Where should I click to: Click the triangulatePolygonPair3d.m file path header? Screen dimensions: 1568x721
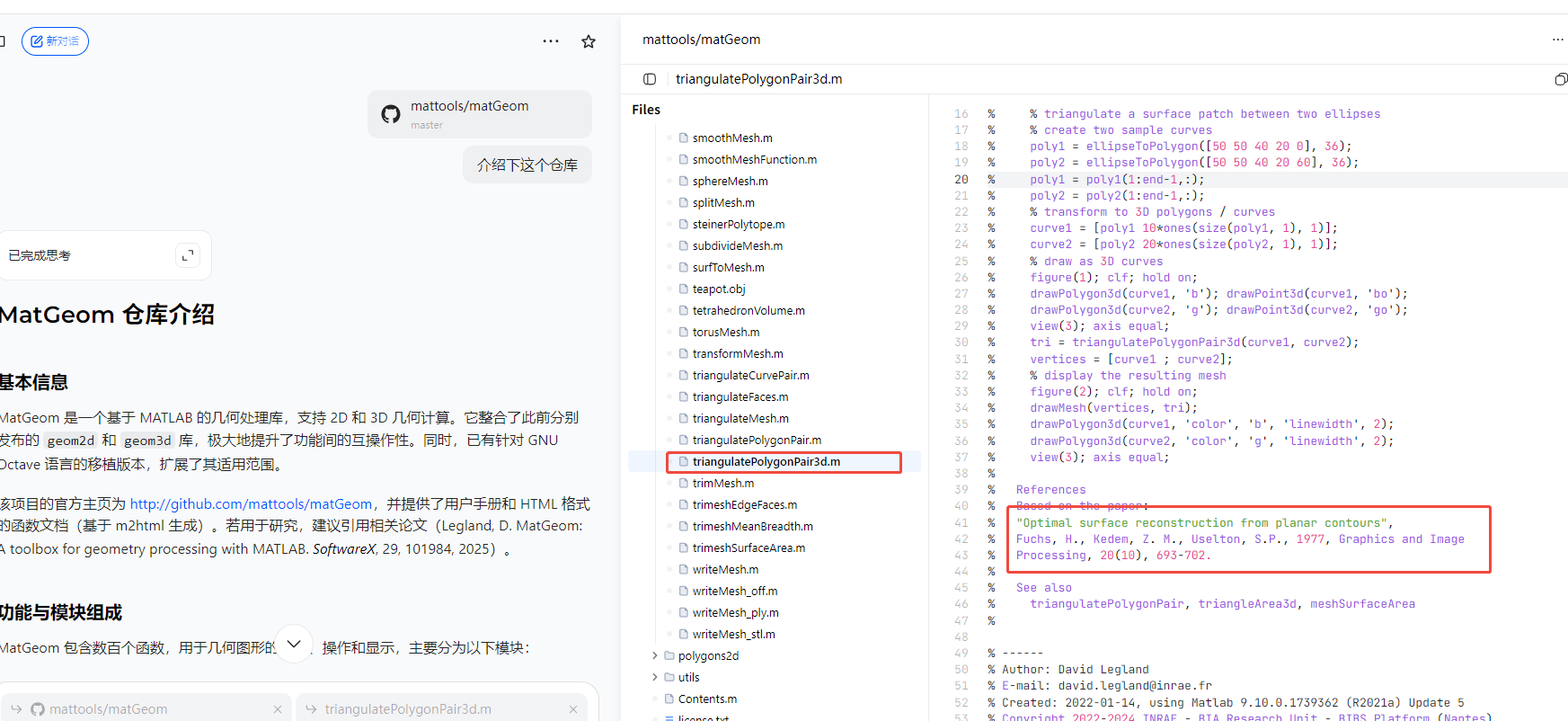[759, 79]
